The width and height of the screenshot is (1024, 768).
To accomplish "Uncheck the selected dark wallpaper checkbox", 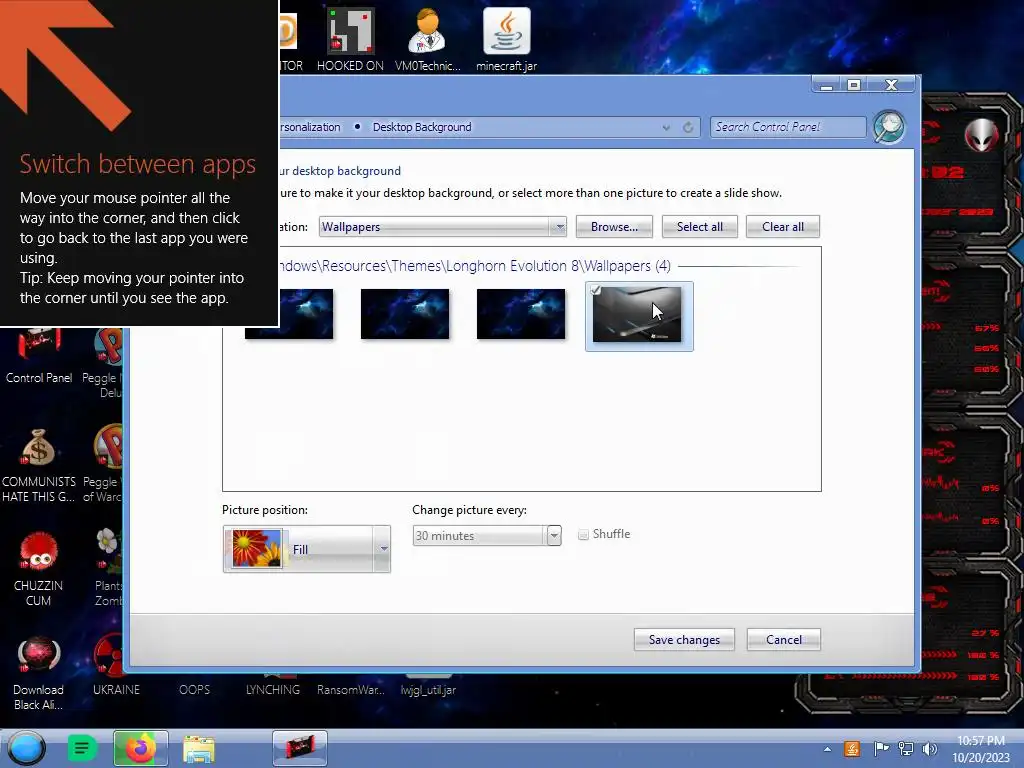I will tap(596, 290).
